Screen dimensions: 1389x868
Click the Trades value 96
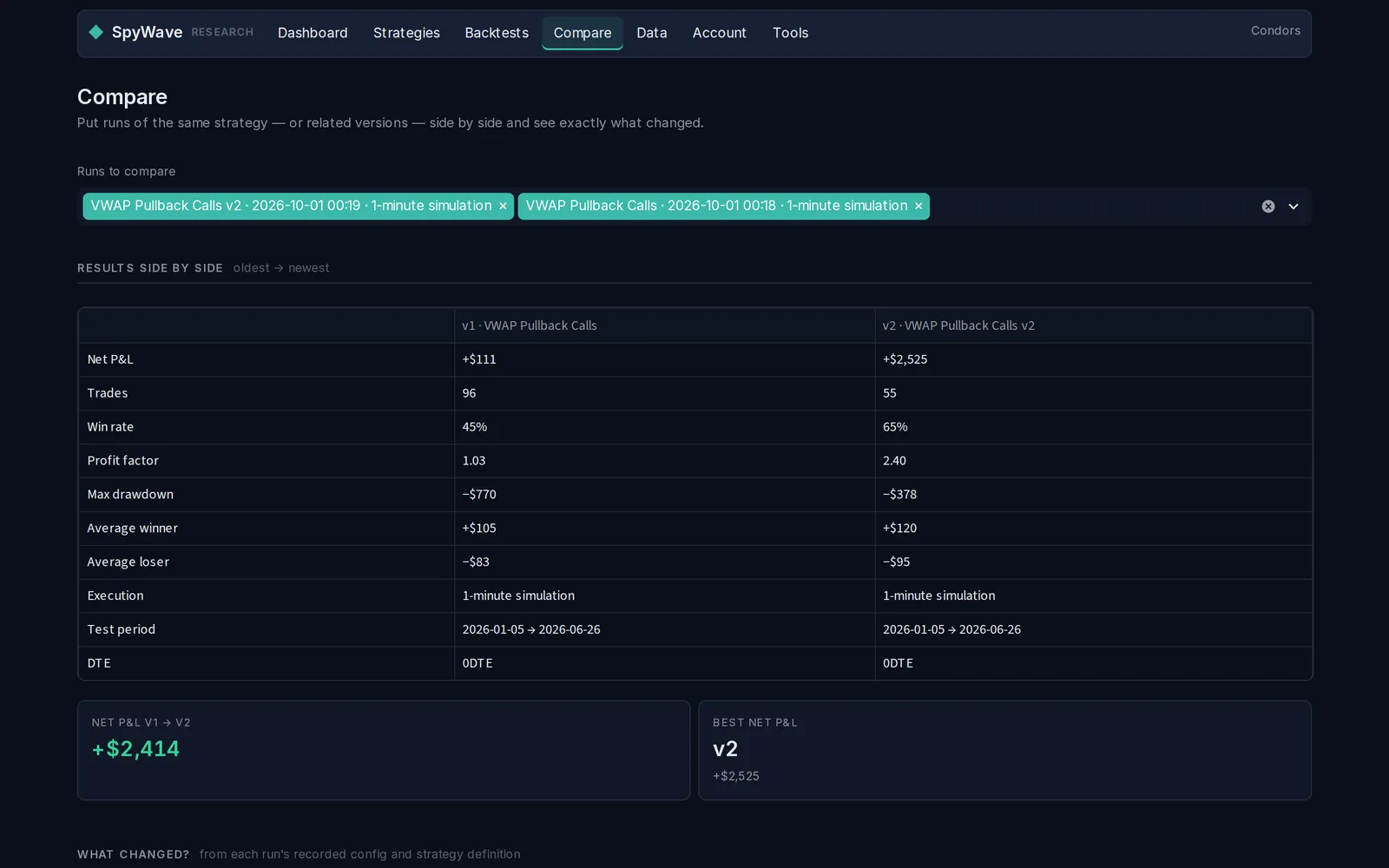469,393
